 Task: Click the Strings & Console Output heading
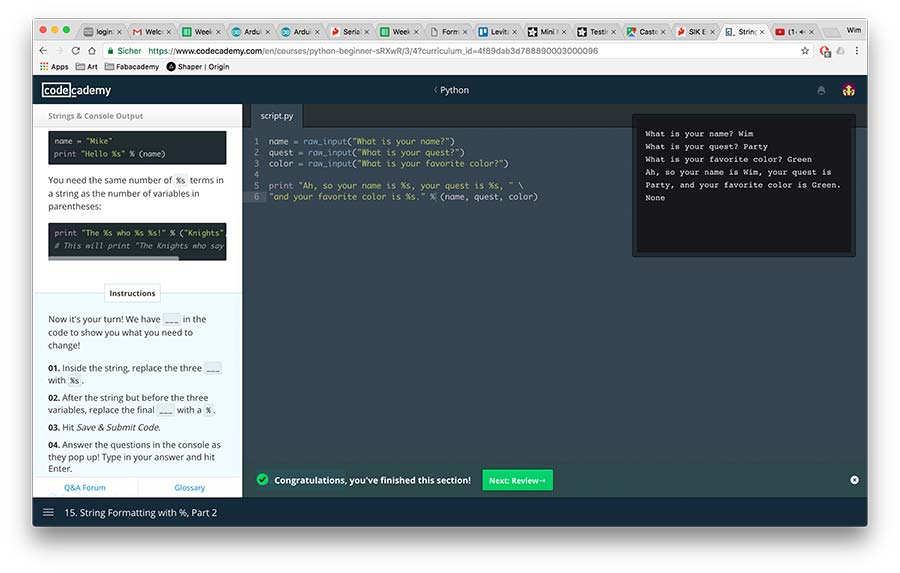[x=95, y=116]
